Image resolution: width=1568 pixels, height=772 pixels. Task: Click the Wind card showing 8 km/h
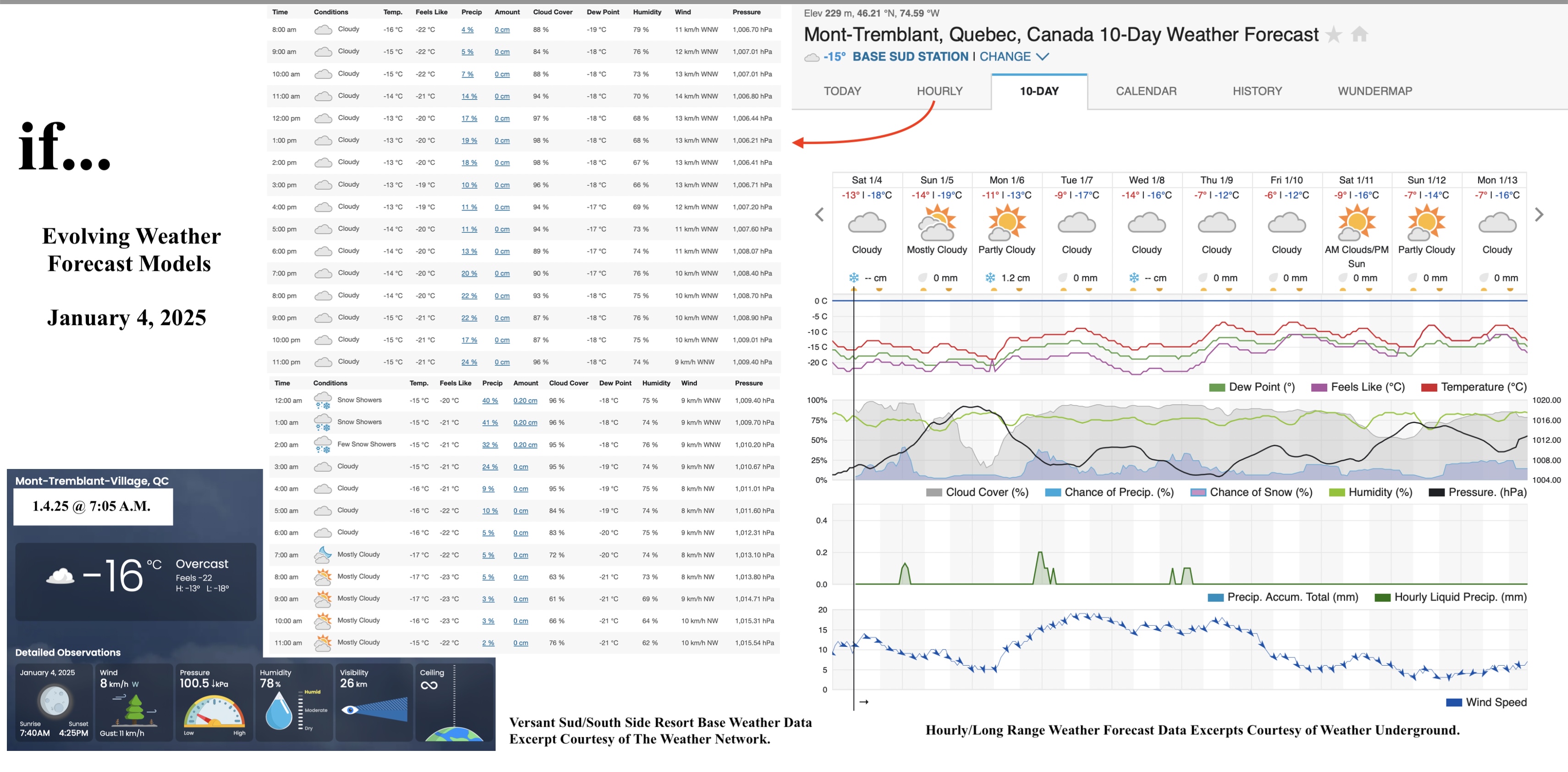134,703
